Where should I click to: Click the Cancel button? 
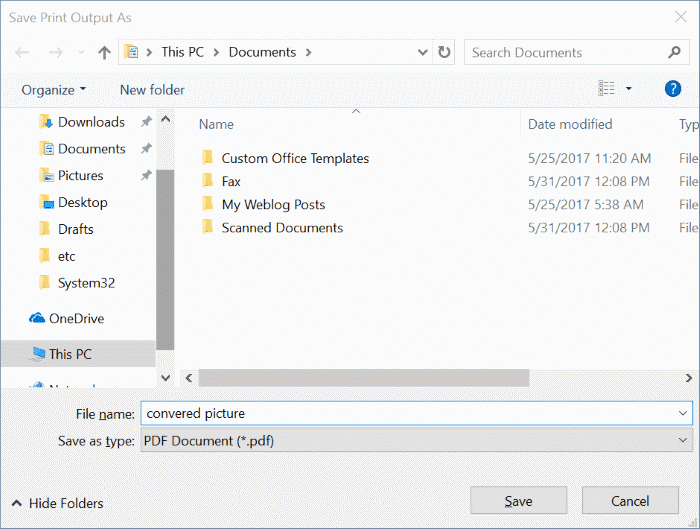click(630, 501)
